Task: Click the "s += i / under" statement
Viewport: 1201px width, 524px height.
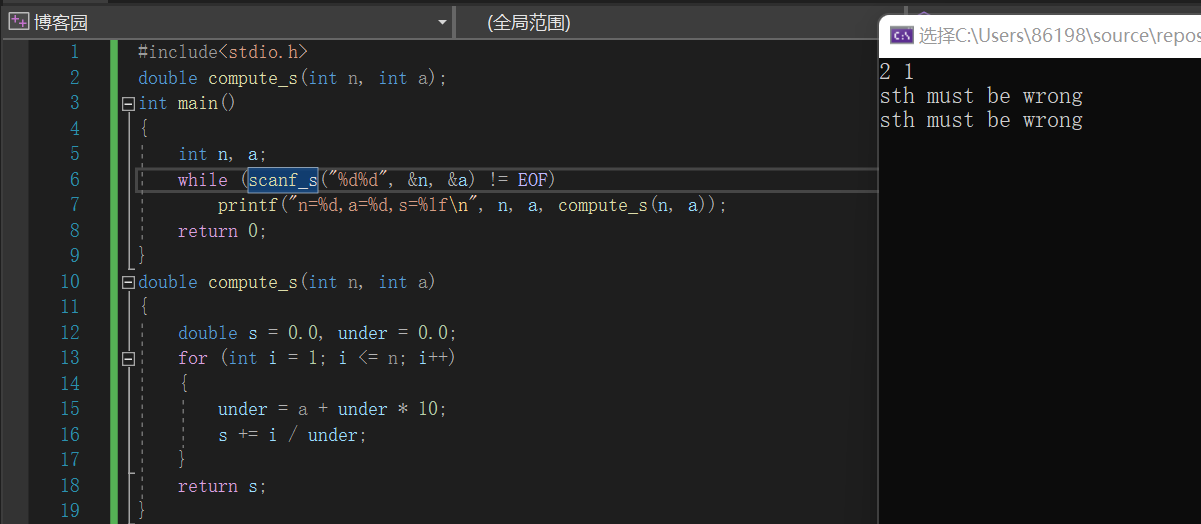Action: coord(292,435)
